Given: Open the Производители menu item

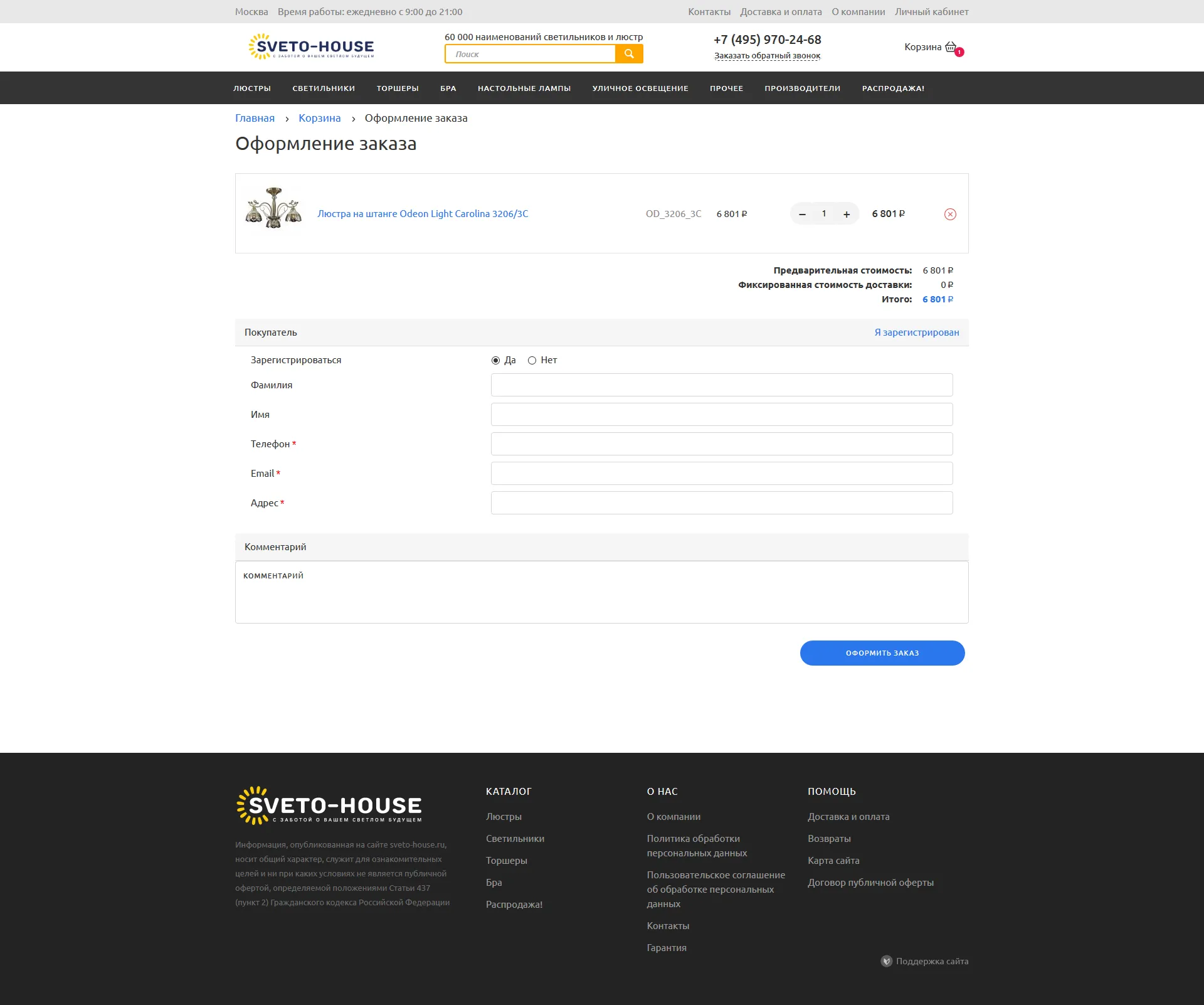Looking at the screenshot, I should [802, 88].
